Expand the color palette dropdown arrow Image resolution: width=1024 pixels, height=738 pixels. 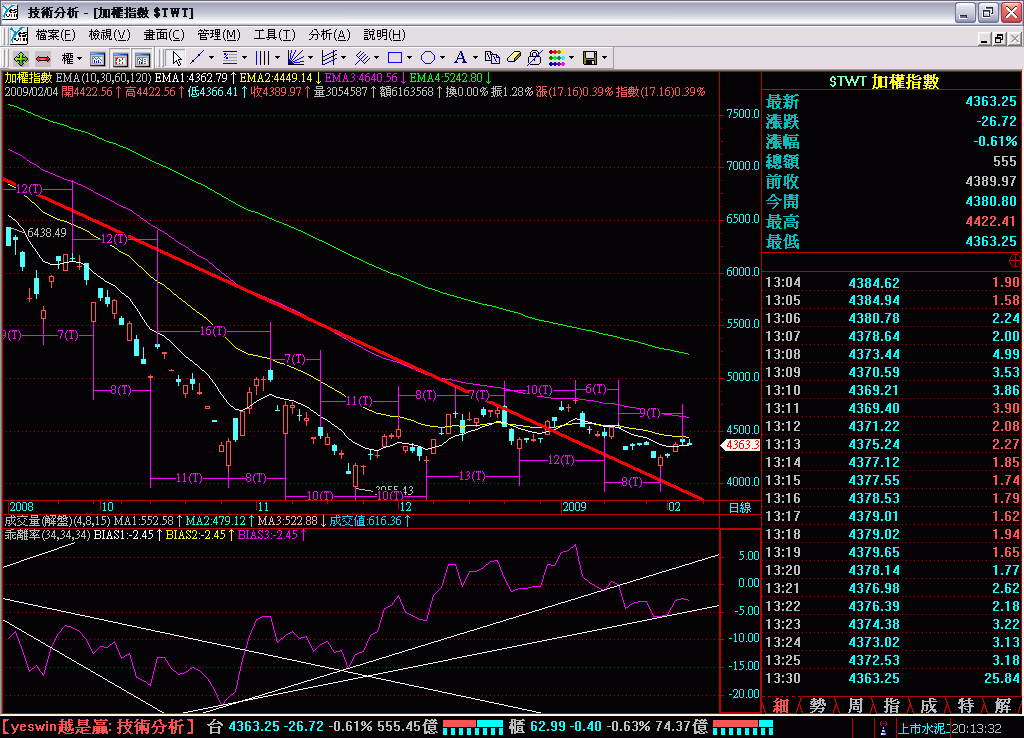tap(572, 59)
